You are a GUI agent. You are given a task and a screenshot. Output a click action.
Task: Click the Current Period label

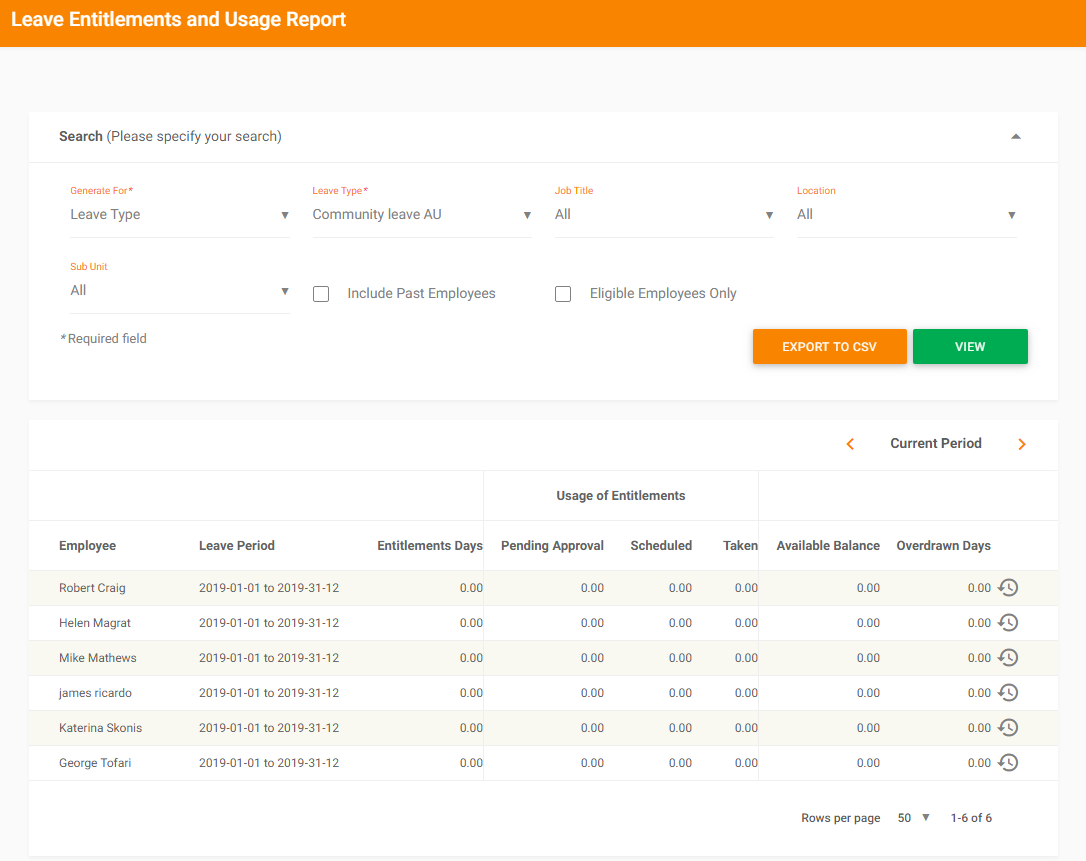936,443
